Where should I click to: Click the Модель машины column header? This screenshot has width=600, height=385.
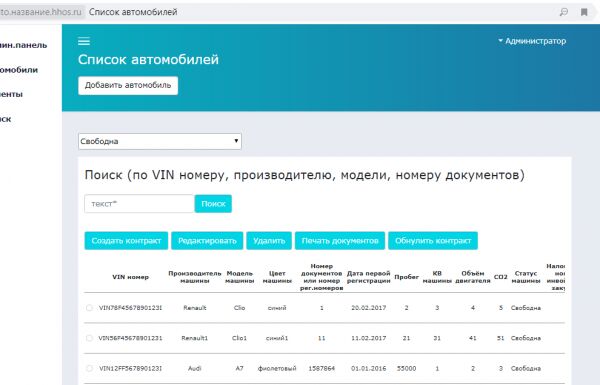[240, 277]
